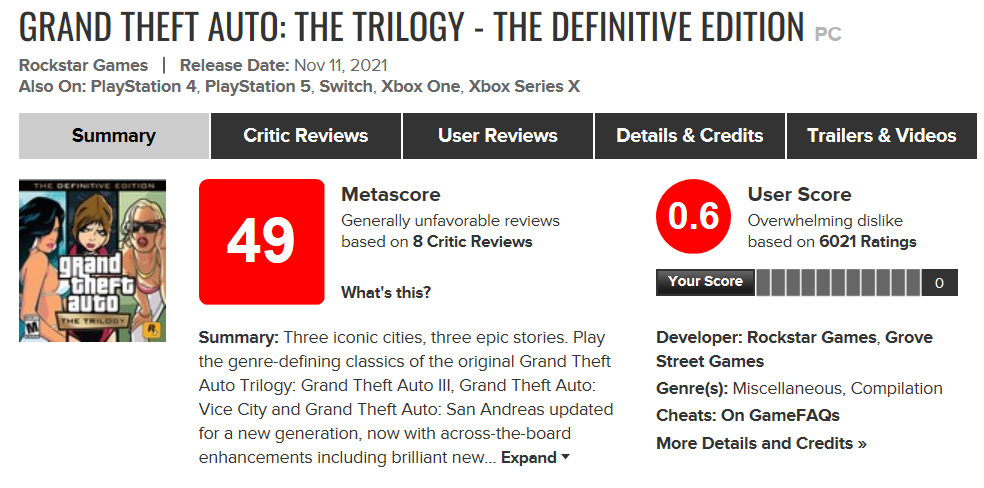Open the GTA Trilogy cover art thumbnail
Viewport: 984px width, 488px height.
pyautogui.click(x=92, y=261)
